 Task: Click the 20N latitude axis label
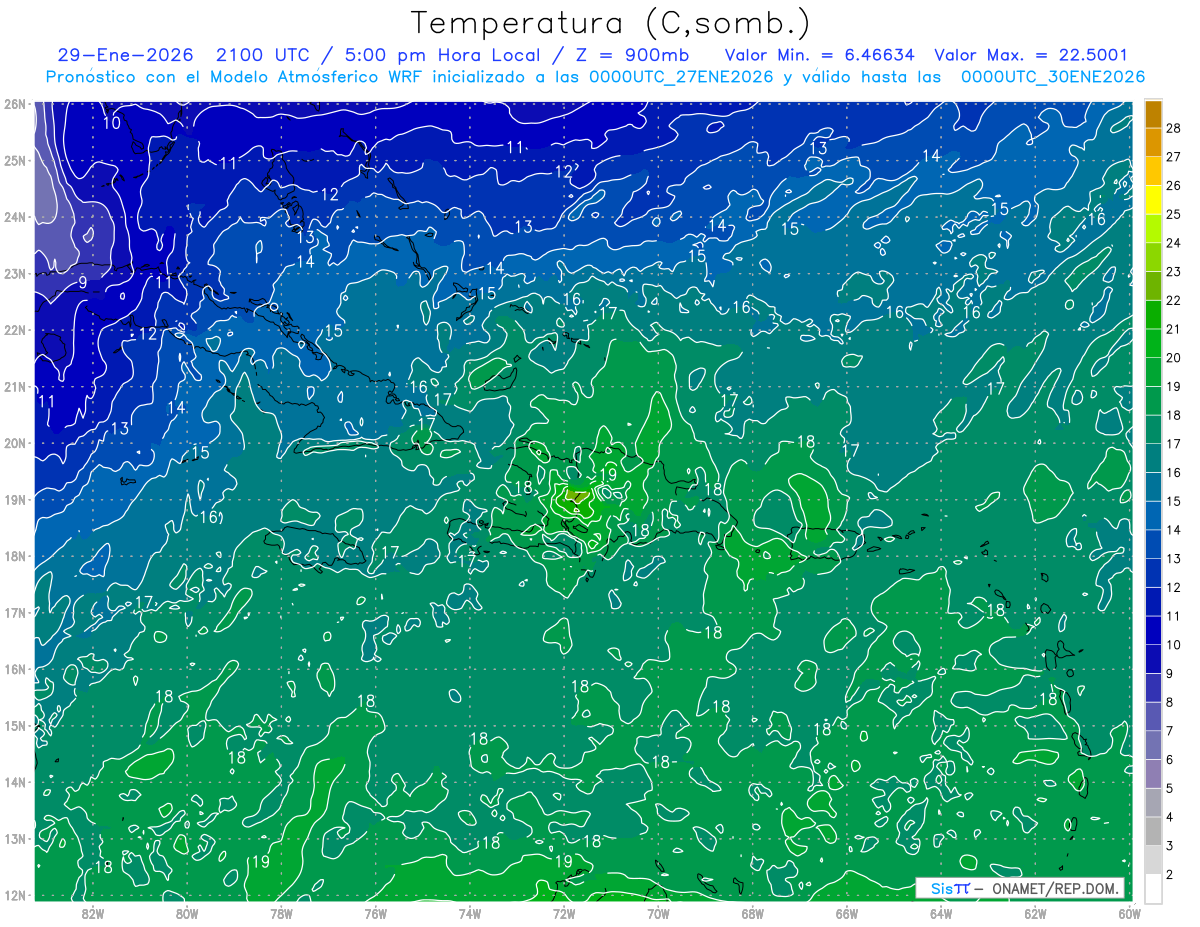coord(14,443)
